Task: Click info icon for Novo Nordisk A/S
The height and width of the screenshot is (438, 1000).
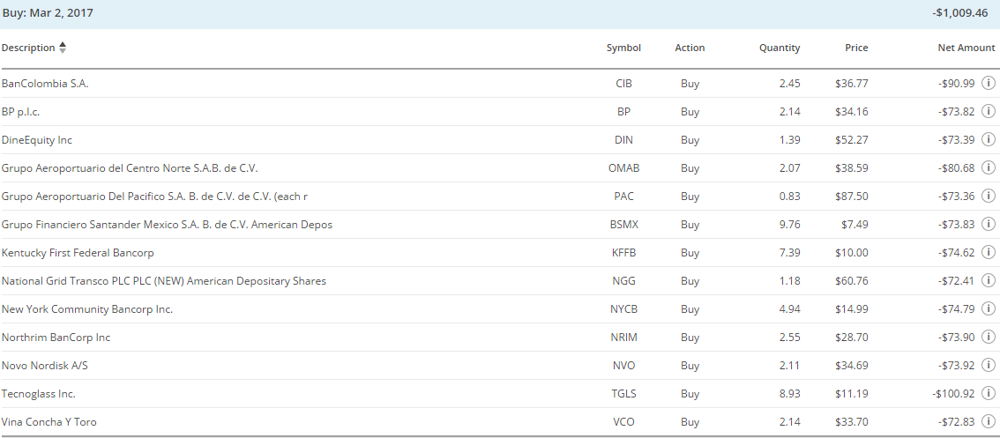Action: [988, 365]
